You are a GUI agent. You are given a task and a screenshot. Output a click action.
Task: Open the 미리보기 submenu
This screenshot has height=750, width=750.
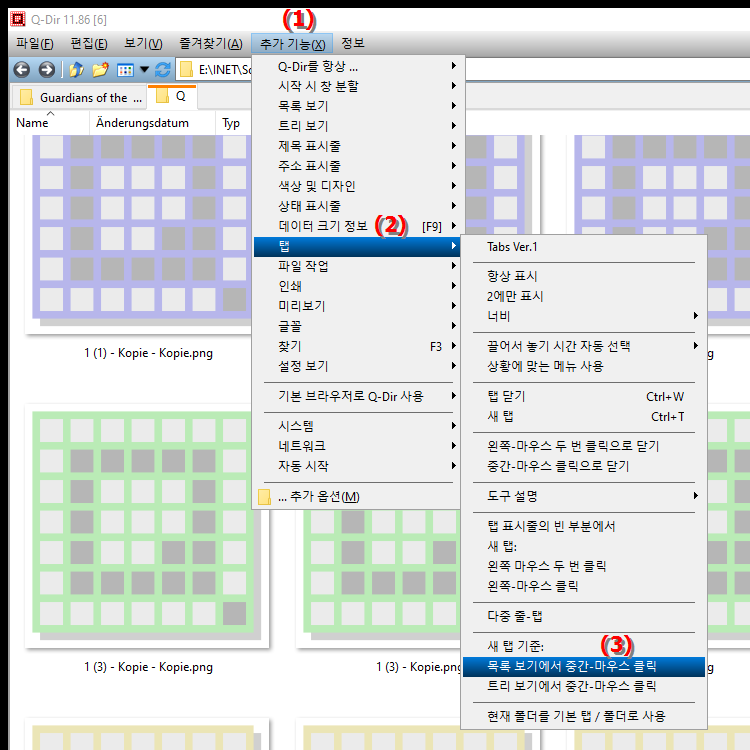[356, 306]
